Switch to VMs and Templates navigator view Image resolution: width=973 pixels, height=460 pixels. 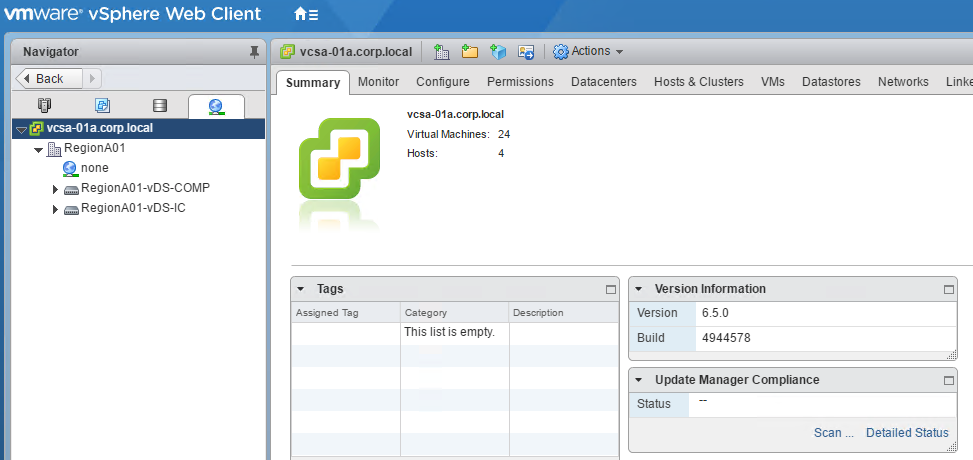click(x=102, y=105)
